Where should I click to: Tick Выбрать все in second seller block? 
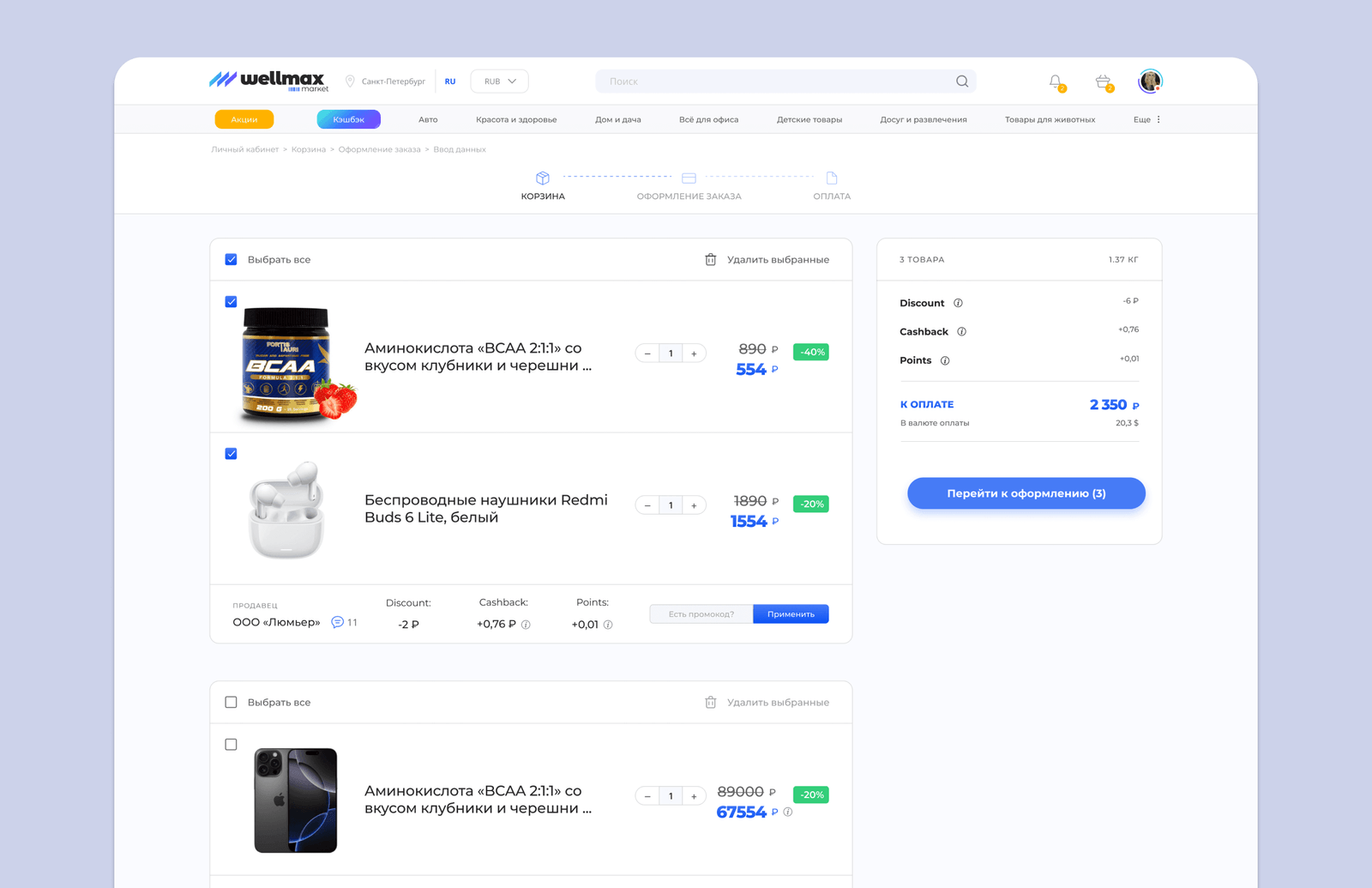(x=231, y=702)
